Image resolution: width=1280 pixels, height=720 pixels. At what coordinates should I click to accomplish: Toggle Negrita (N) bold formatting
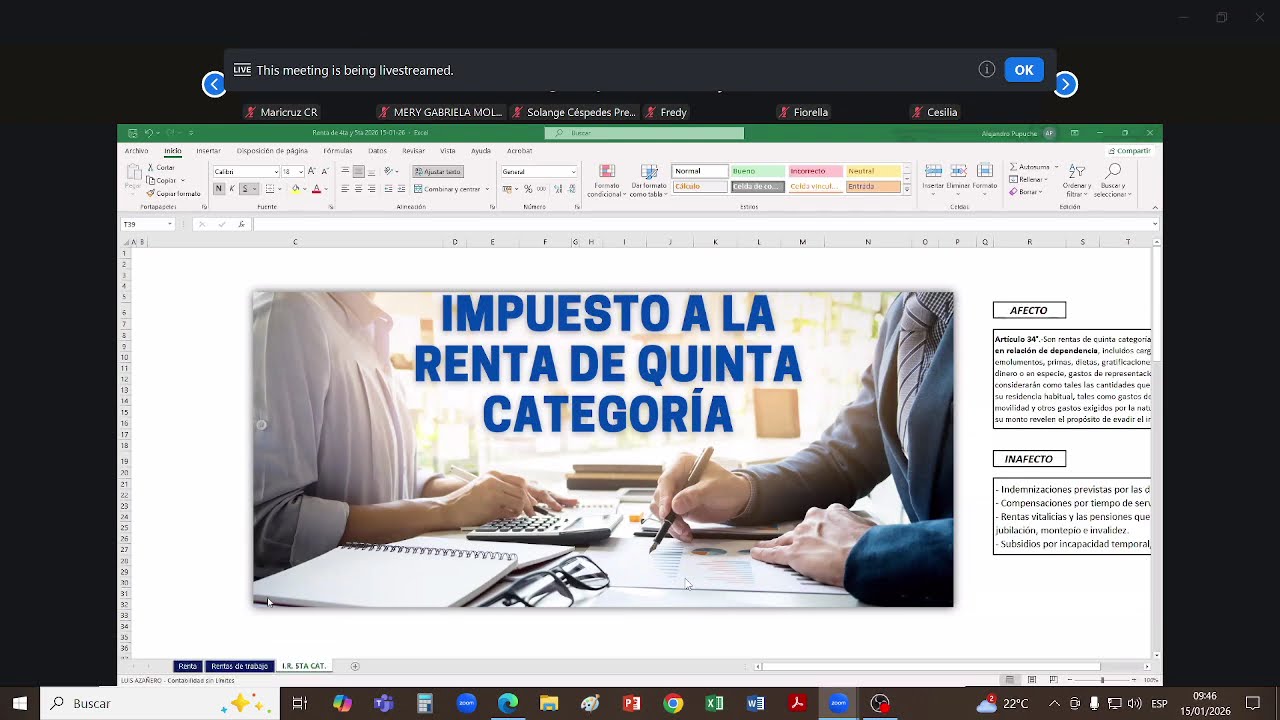219,188
